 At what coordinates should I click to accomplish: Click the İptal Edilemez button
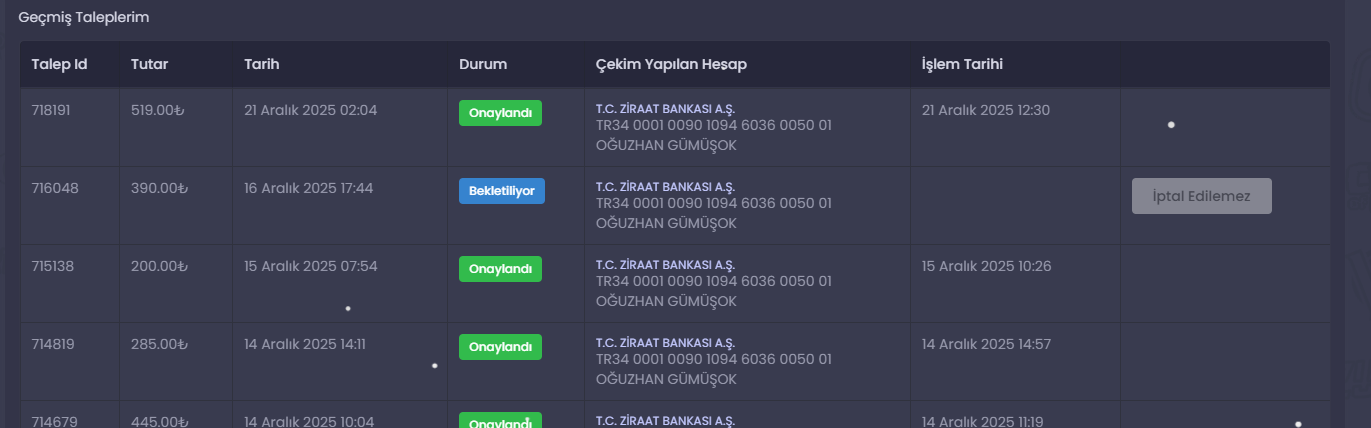pyautogui.click(x=1201, y=196)
